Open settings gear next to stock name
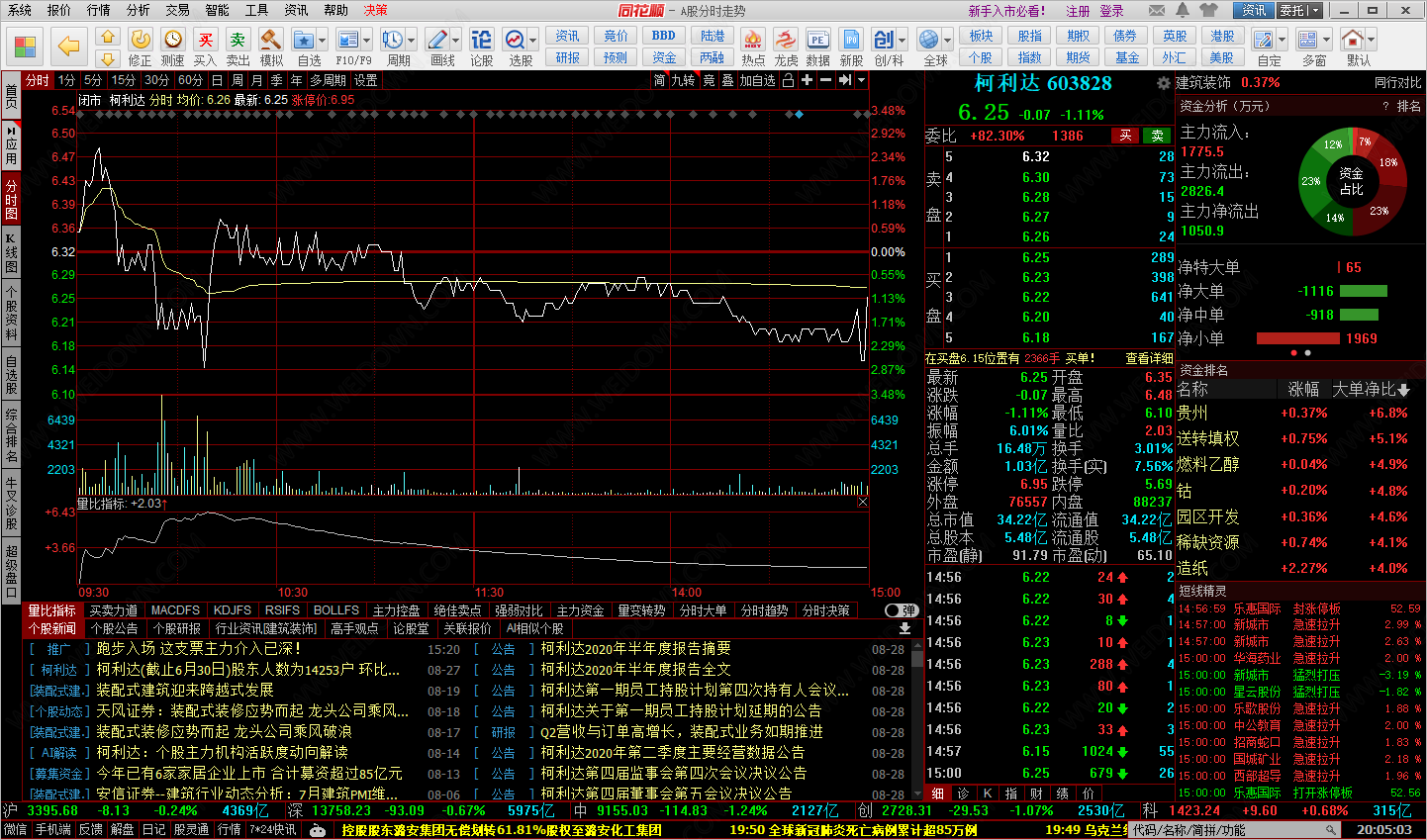This screenshot has height=840, width=1427. [1164, 83]
